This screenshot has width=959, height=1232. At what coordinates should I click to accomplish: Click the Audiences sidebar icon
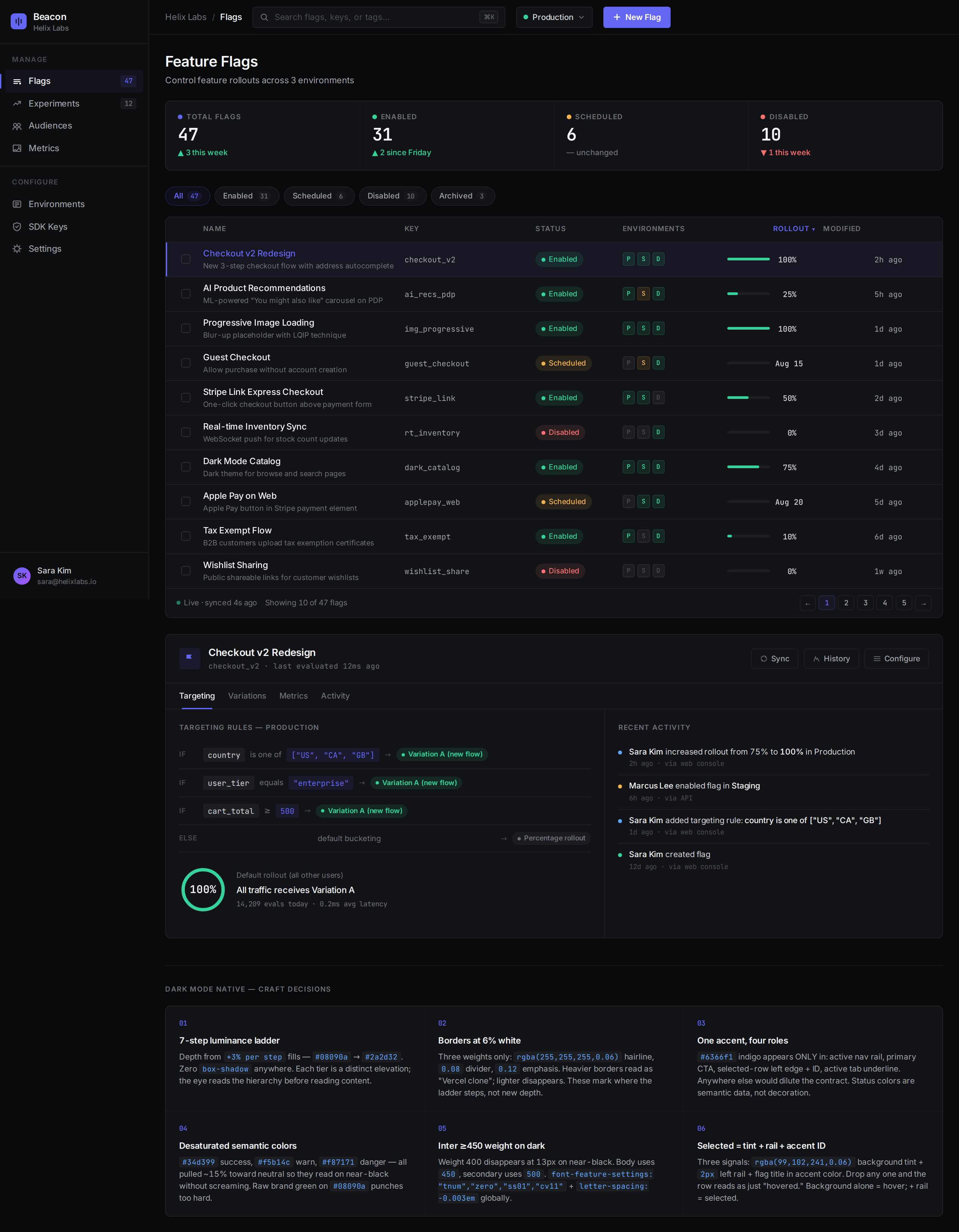[17, 126]
